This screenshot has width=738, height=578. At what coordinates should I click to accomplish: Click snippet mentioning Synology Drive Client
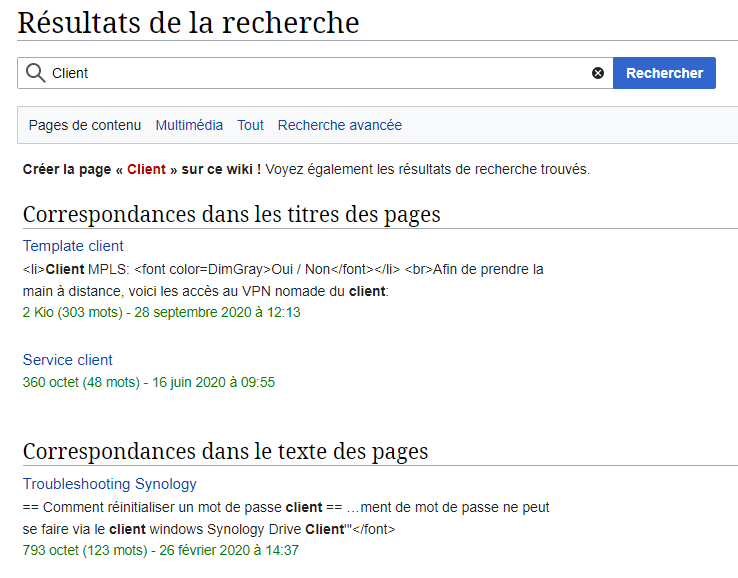(209, 530)
